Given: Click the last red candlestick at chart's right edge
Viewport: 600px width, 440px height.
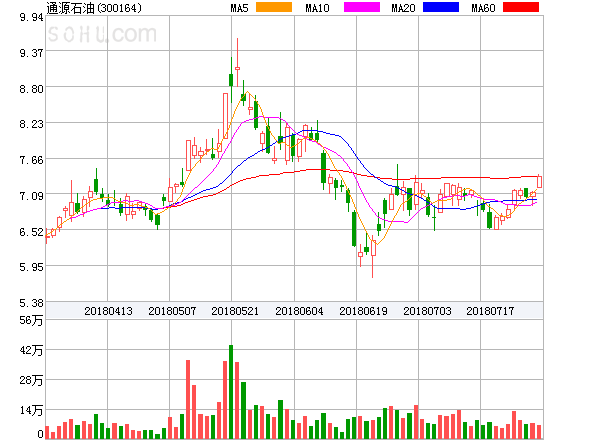Looking at the screenshot, I should point(539,181).
